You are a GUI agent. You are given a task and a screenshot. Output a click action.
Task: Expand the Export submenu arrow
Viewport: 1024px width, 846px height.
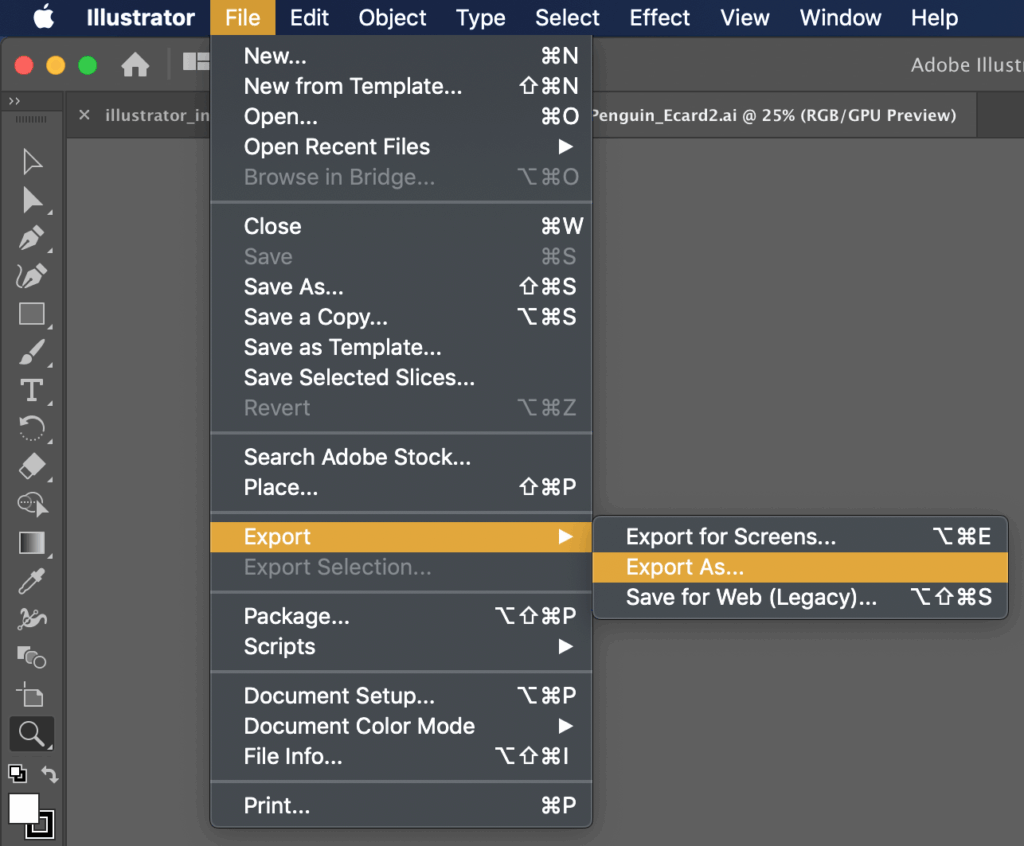[566, 537]
